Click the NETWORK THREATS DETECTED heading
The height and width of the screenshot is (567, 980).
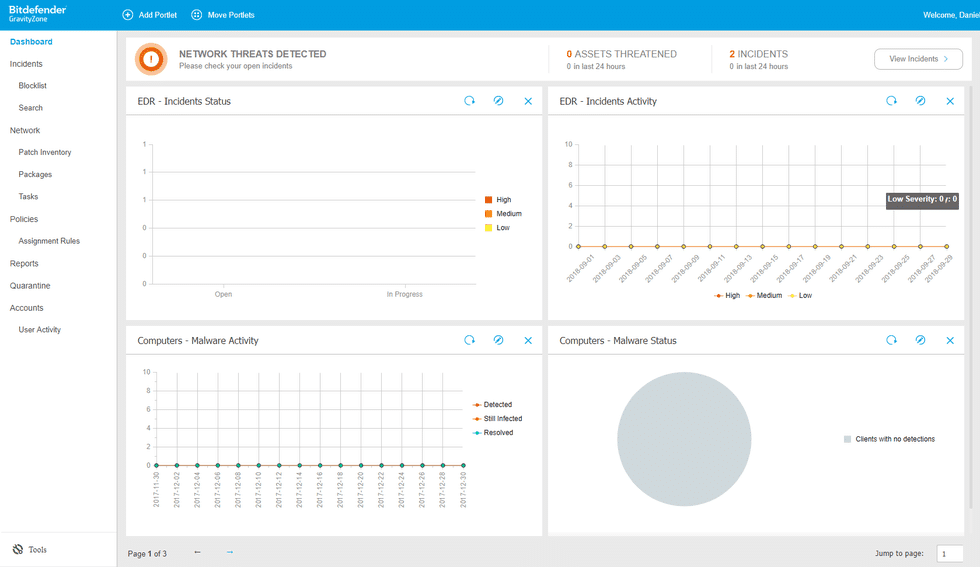coord(252,54)
